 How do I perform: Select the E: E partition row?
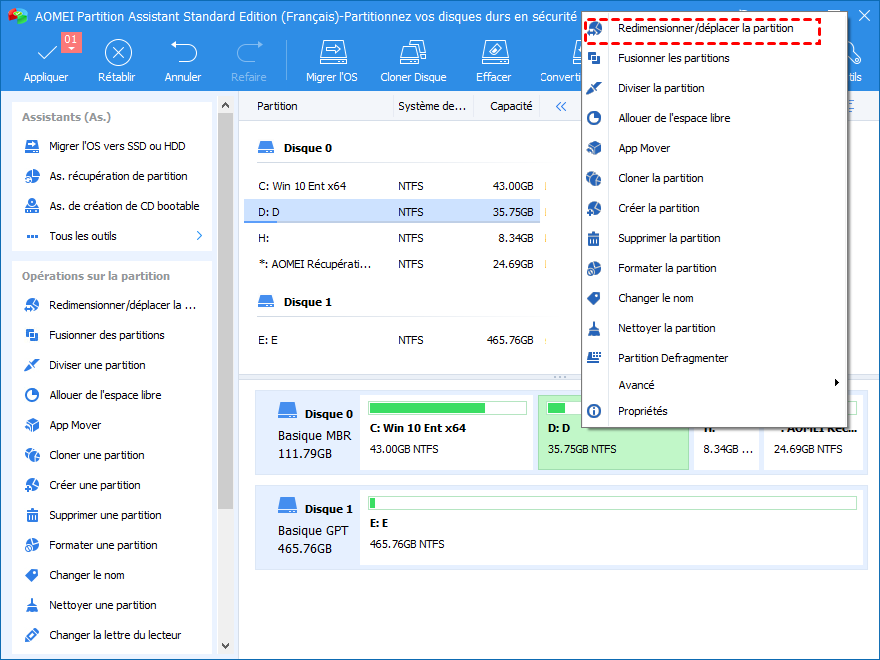pyautogui.click(x=392, y=340)
